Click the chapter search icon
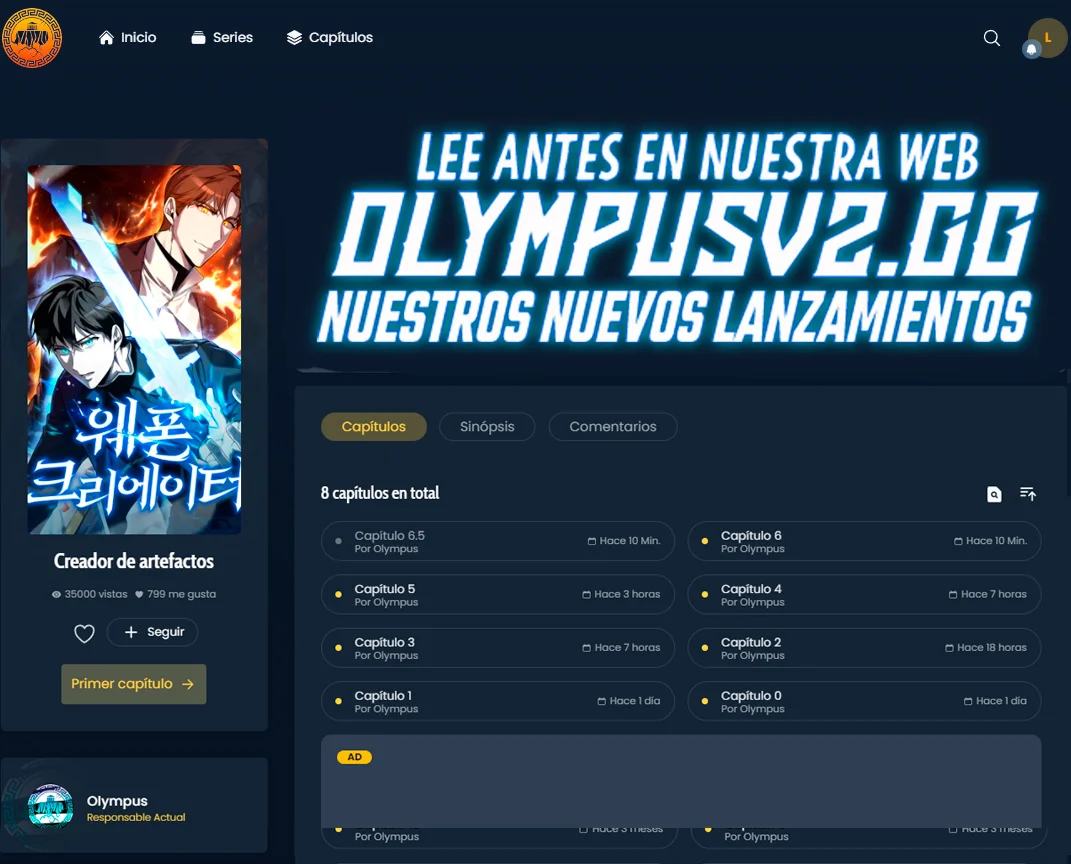Image resolution: width=1071 pixels, height=864 pixels. click(x=994, y=494)
